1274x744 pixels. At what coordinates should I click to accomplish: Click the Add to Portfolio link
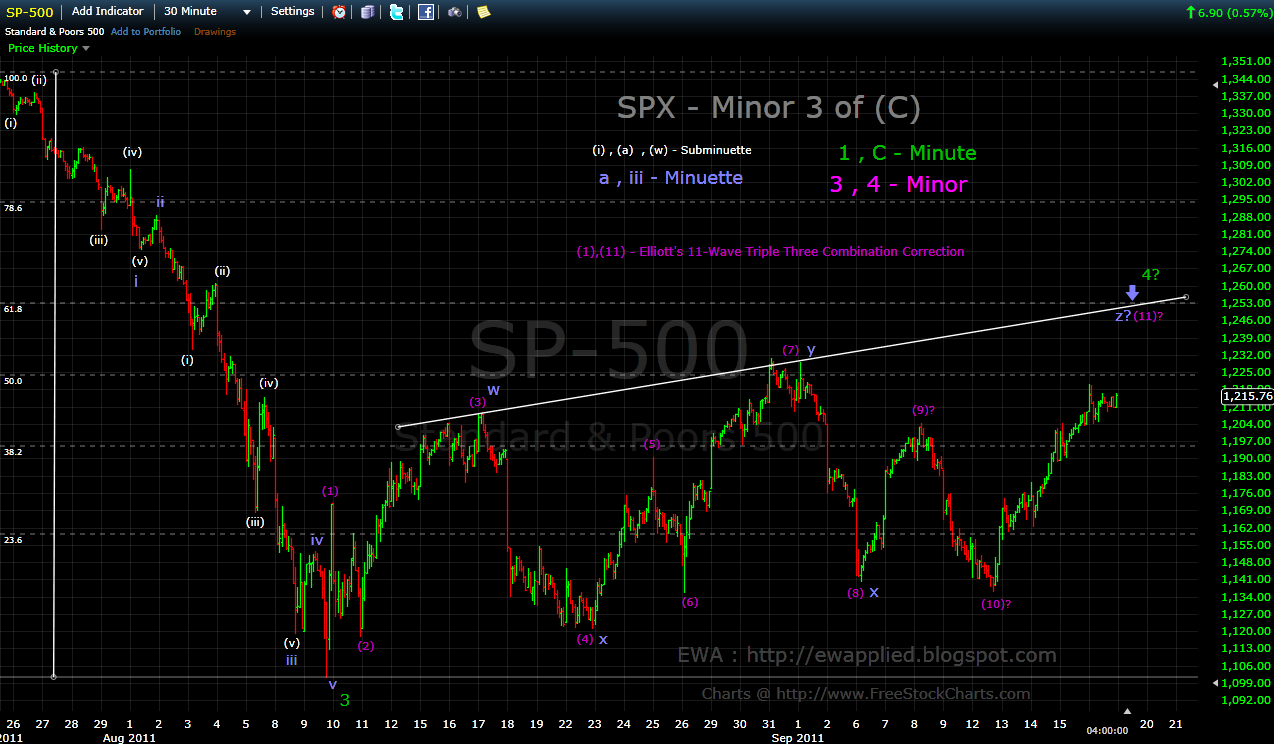point(145,31)
